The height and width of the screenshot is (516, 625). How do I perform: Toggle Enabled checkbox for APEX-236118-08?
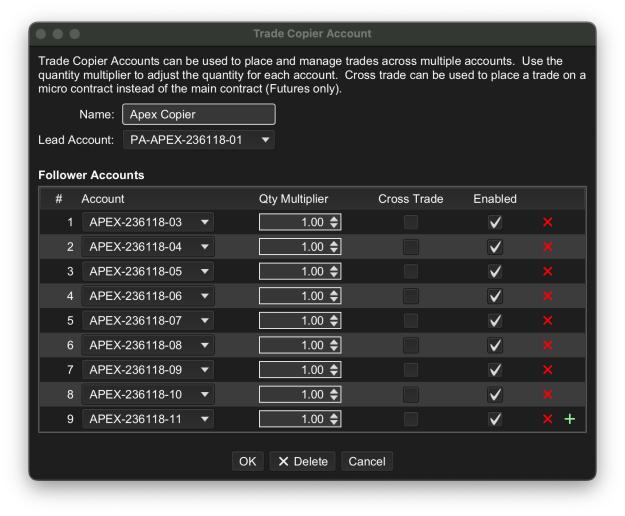pyautogui.click(x=495, y=345)
